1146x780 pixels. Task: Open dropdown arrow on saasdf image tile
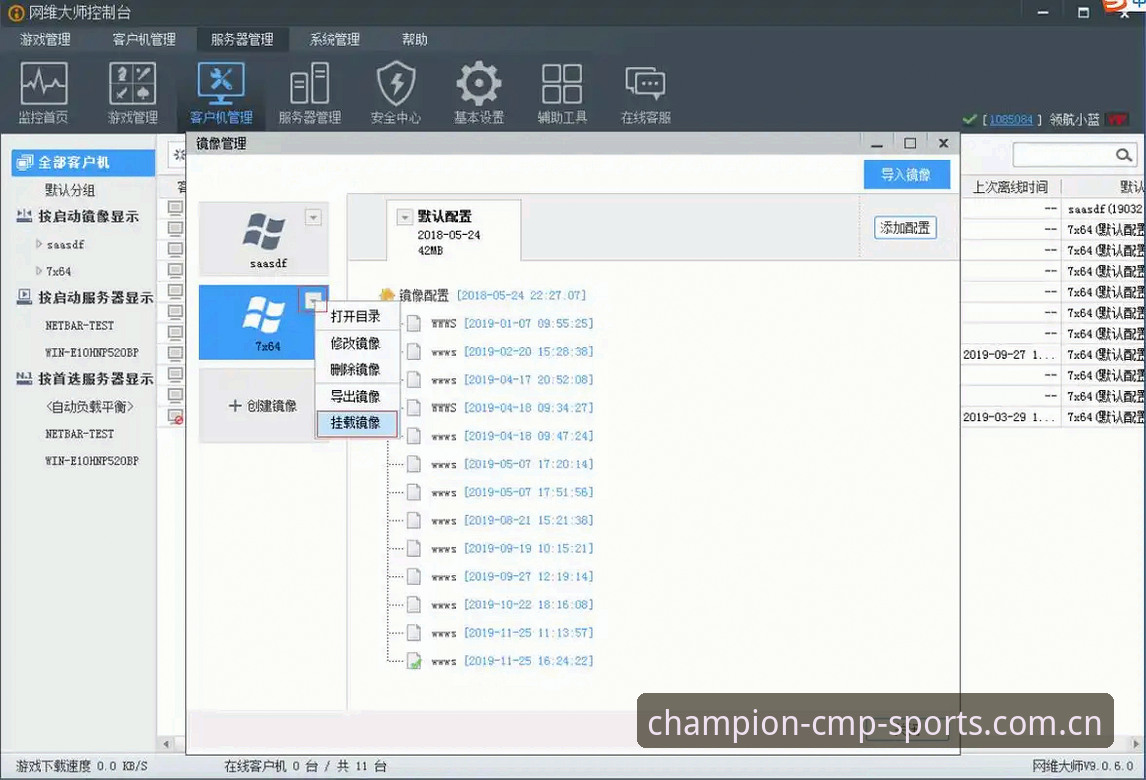click(x=313, y=217)
